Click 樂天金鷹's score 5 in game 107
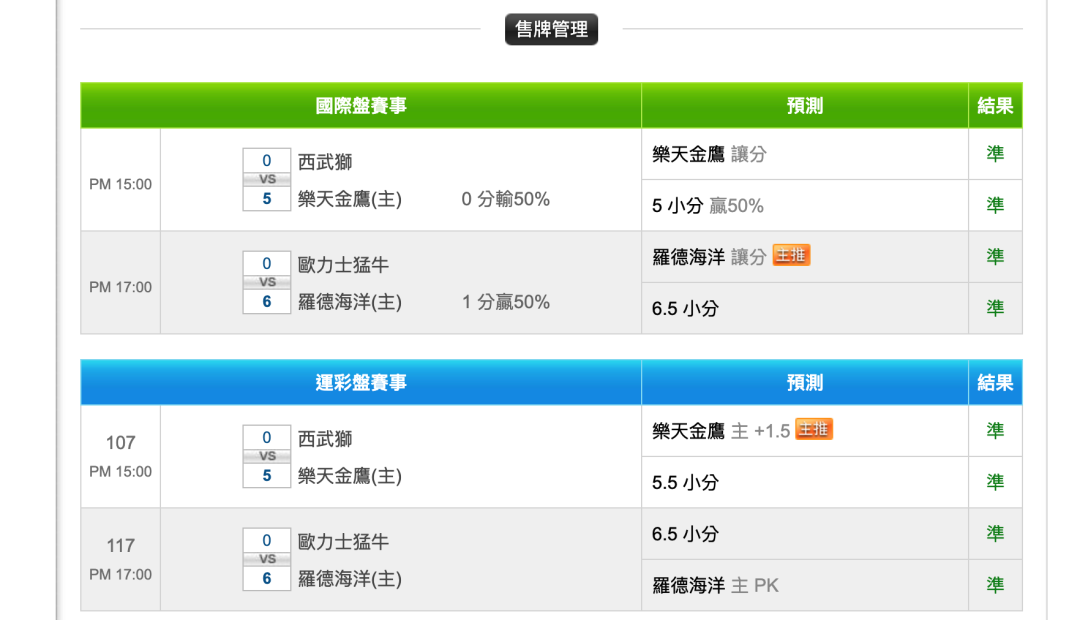This screenshot has width=1080, height=620. click(267, 475)
